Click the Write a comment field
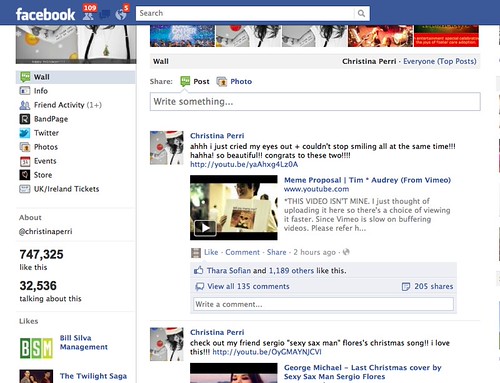This screenshot has height=383, width=500. (323, 304)
